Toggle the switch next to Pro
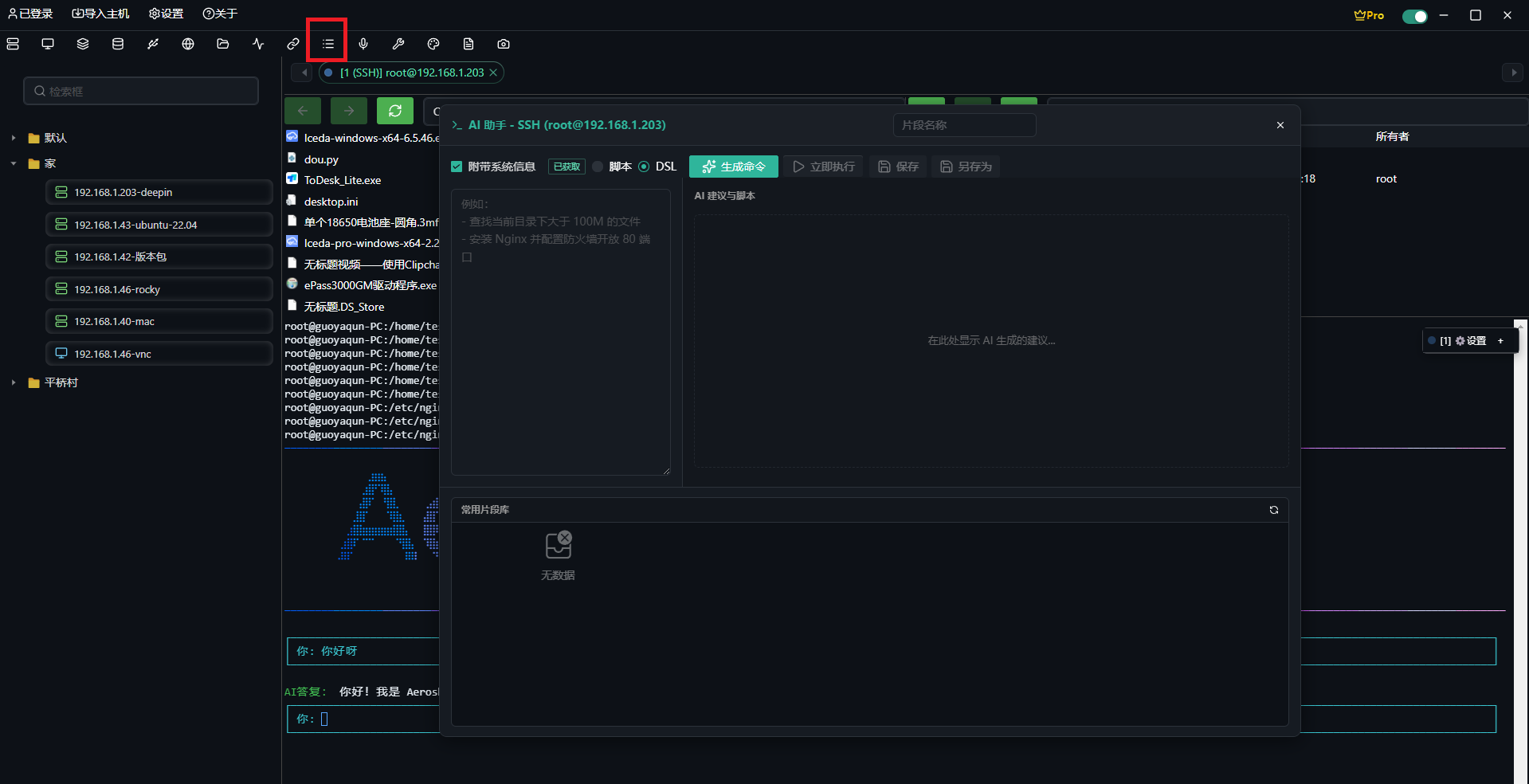 [1414, 16]
